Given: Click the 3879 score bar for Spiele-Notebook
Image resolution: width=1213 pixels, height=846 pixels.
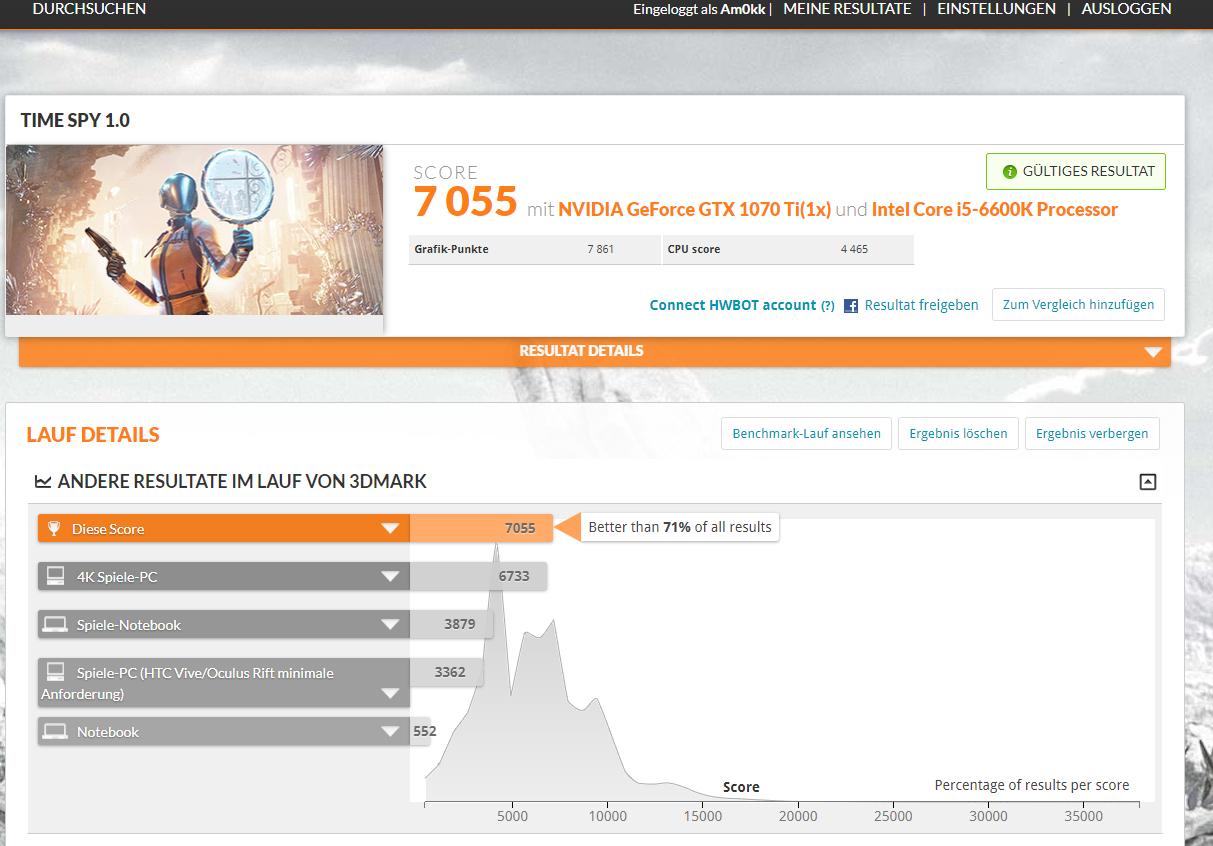Looking at the screenshot, I should click(x=452, y=624).
